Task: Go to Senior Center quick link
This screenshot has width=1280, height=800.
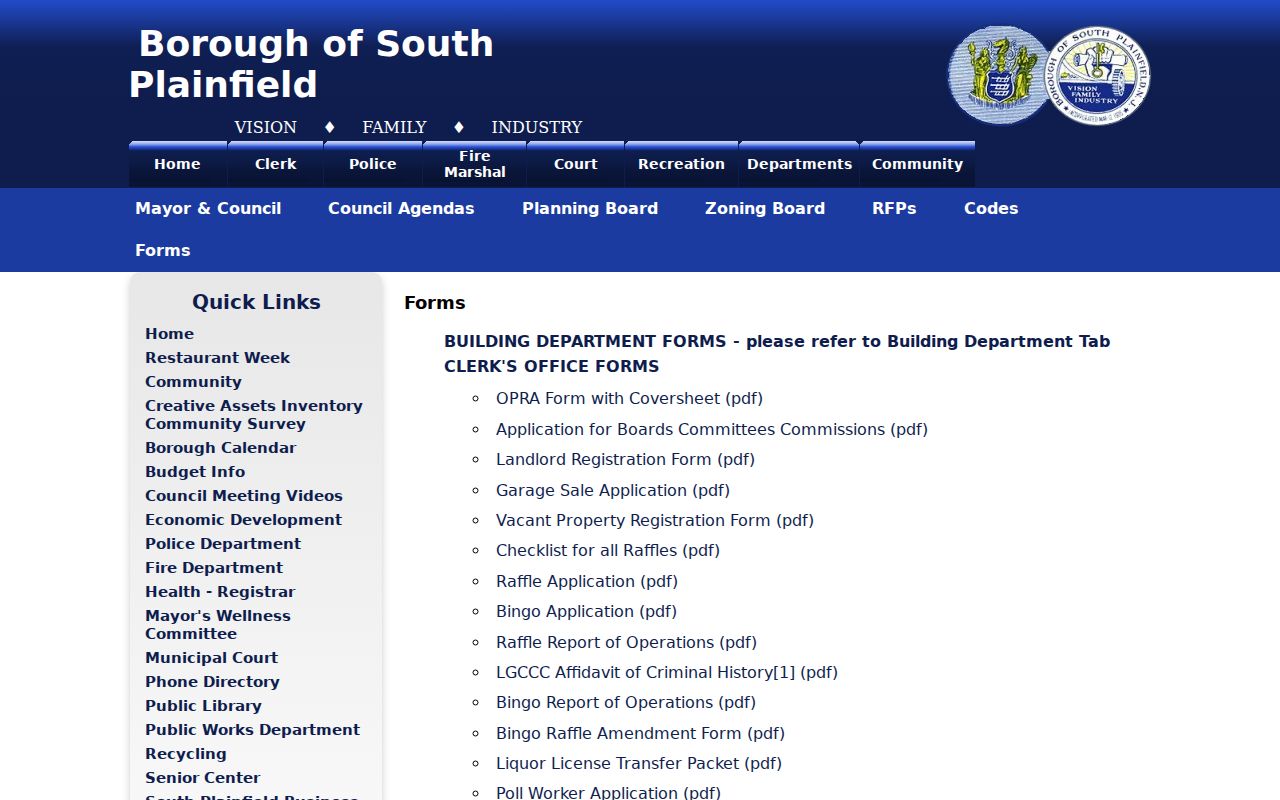Action: [202, 778]
